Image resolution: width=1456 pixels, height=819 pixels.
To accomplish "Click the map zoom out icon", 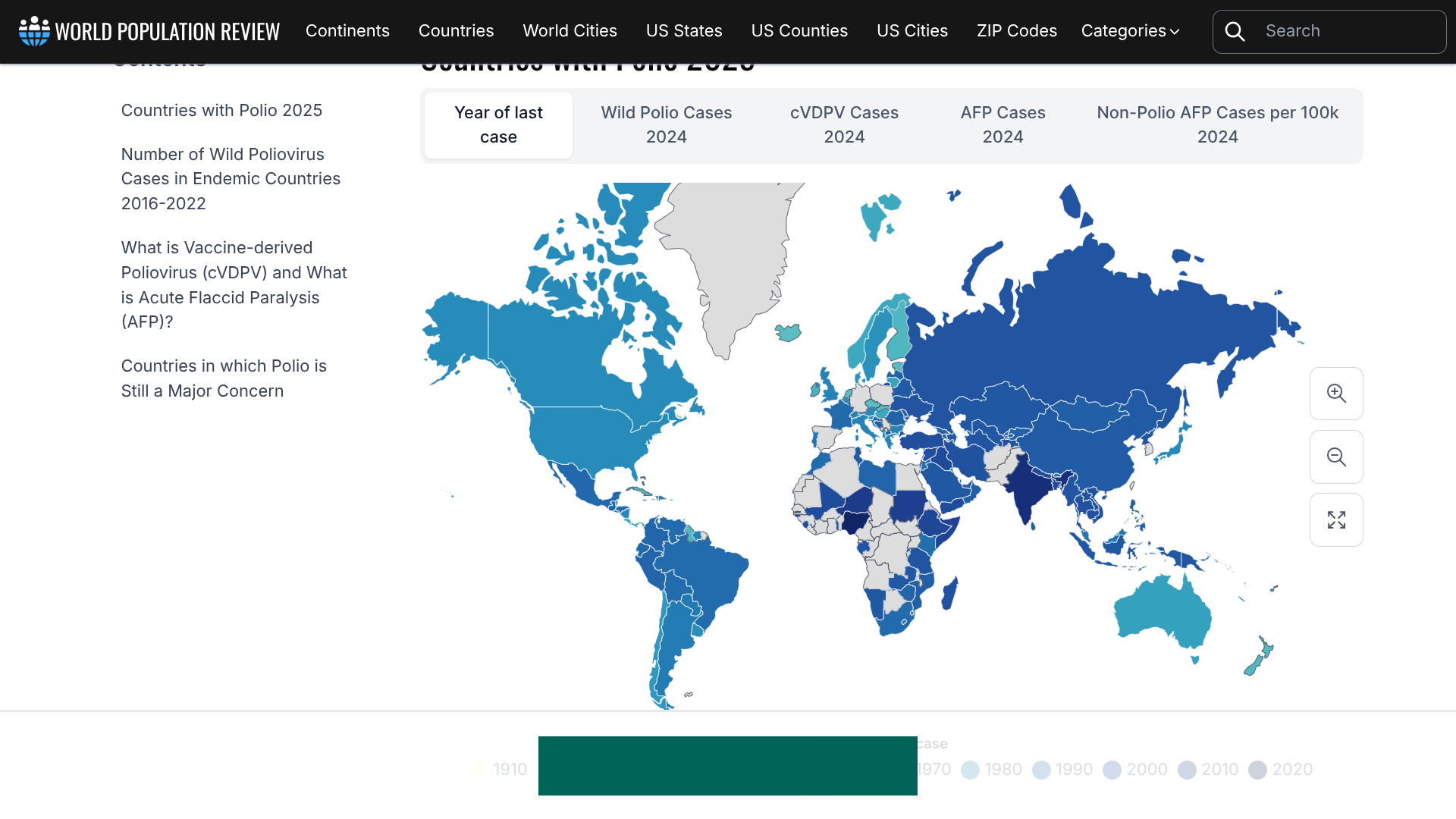I will (1336, 457).
